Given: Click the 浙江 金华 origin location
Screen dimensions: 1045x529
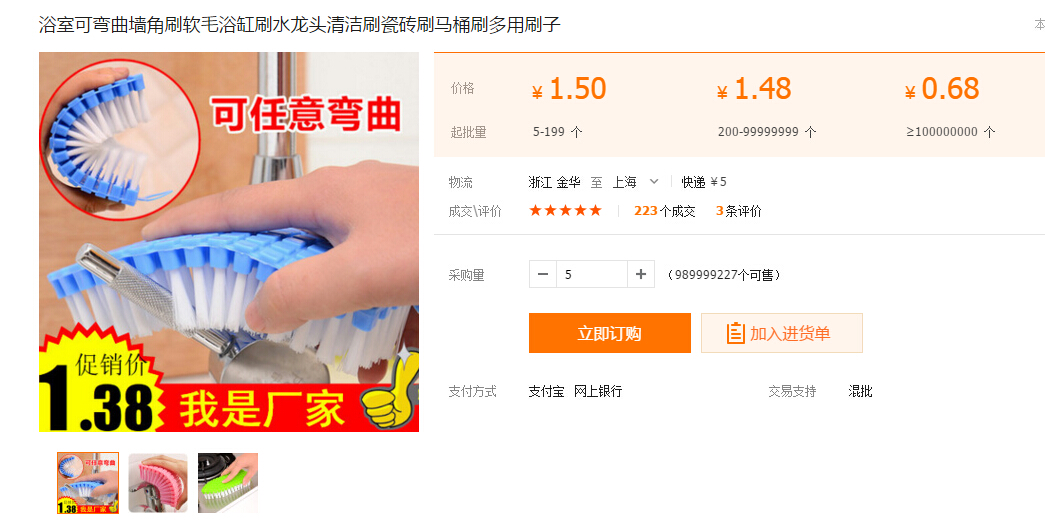Looking at the screenshot, I should (554, 182).
